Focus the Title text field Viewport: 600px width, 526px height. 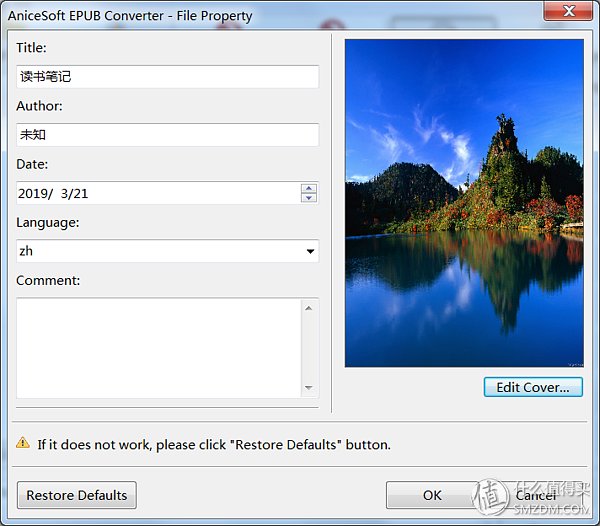point(167,77)
